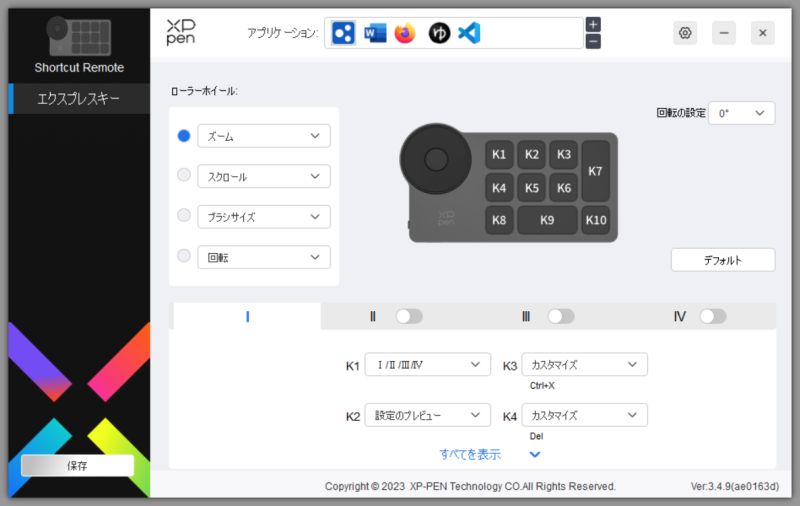Click the K7 key on device image

coord(595,171)
